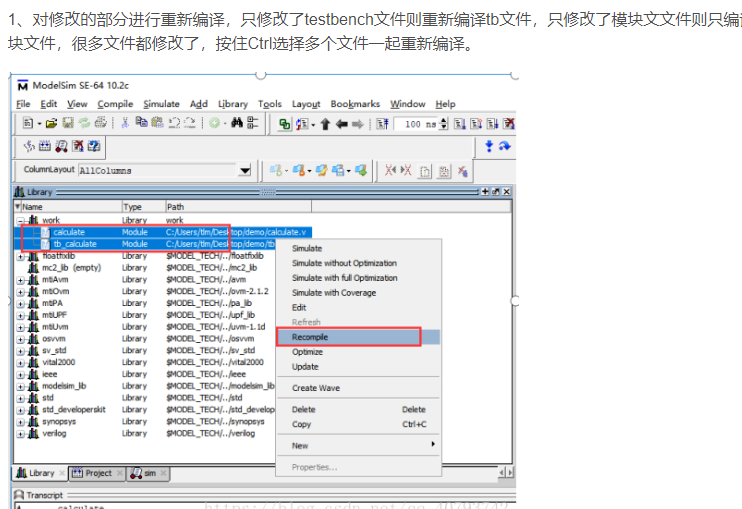The width and height of the screenshot is (742, 509).
Task: Click the Open folder toolbar icon
Action: click(x=51, y=123)
